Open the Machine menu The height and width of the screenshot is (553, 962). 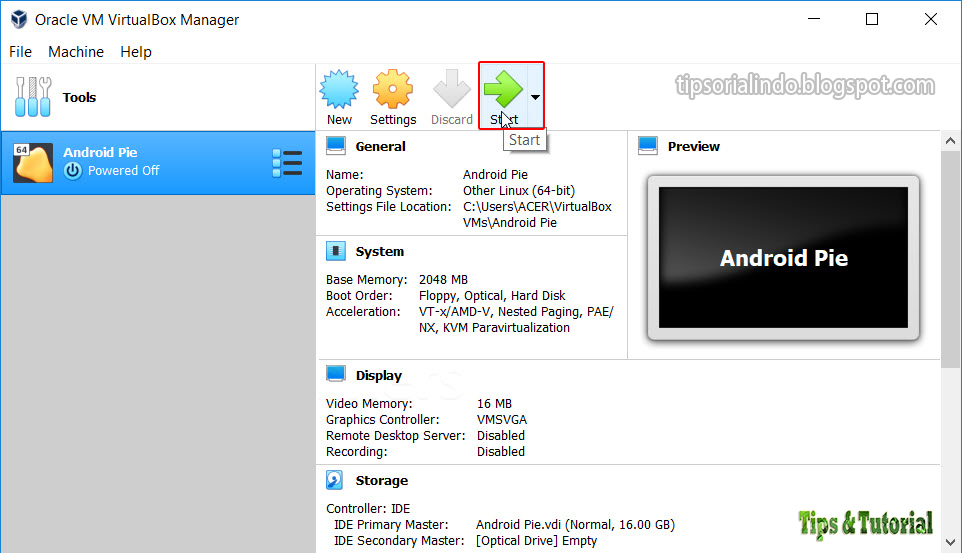click(75, 52)
